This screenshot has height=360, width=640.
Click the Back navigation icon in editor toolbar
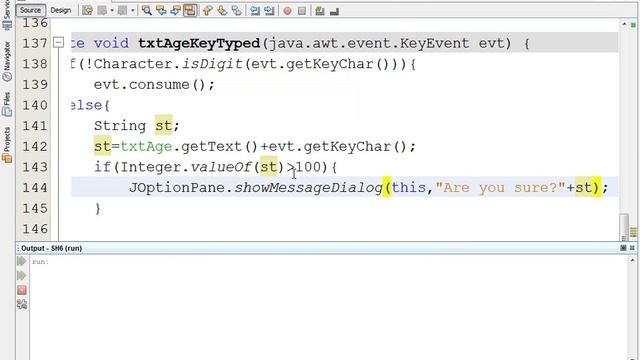(x=102, y=11)
